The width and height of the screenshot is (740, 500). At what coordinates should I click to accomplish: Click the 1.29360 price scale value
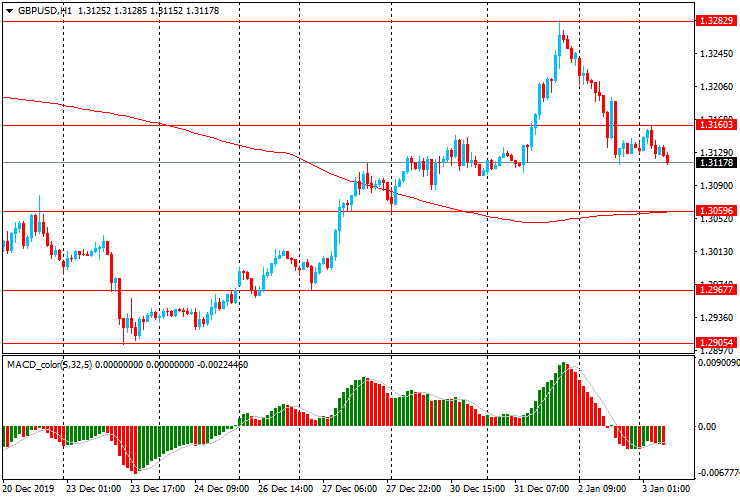point(716,318)
